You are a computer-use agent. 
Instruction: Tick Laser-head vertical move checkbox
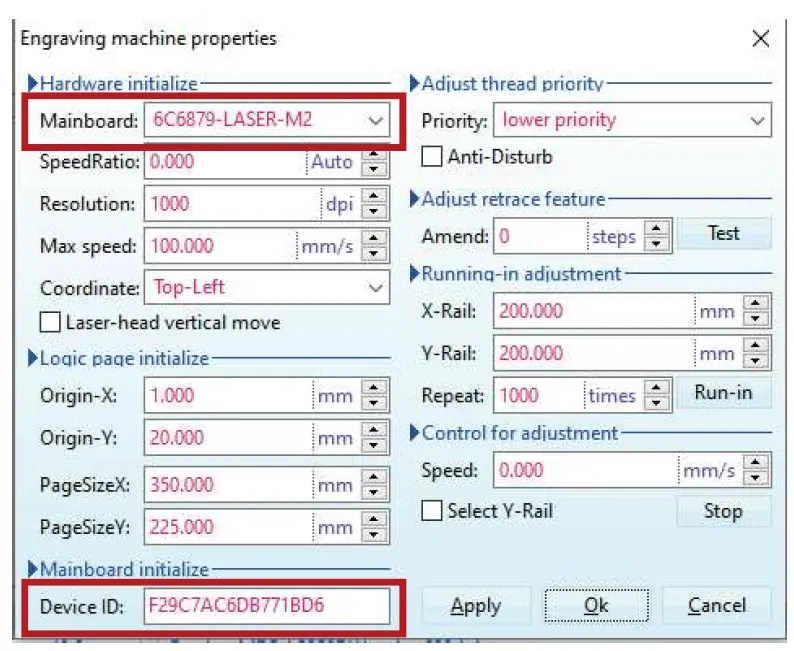click(x=50, y=322)
